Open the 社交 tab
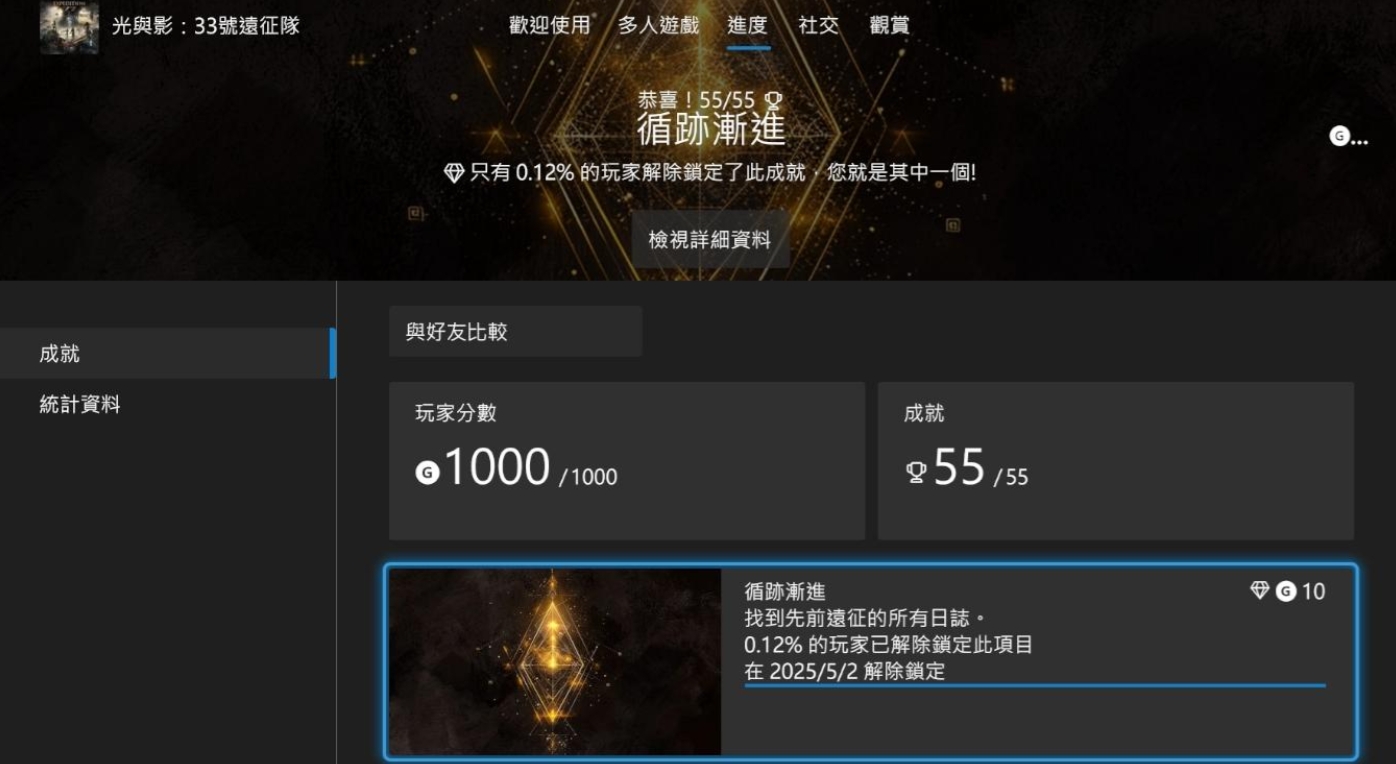 click(818, 26)
